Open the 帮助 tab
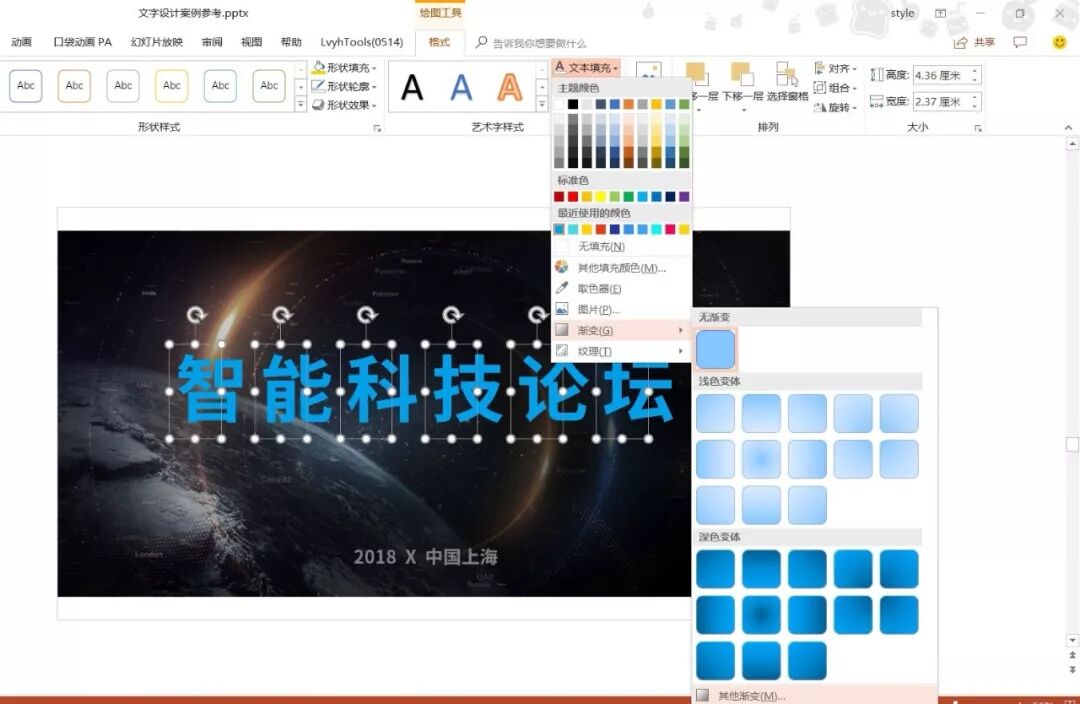The width and height of the screenshot is (1080, 704). point(291,42)
